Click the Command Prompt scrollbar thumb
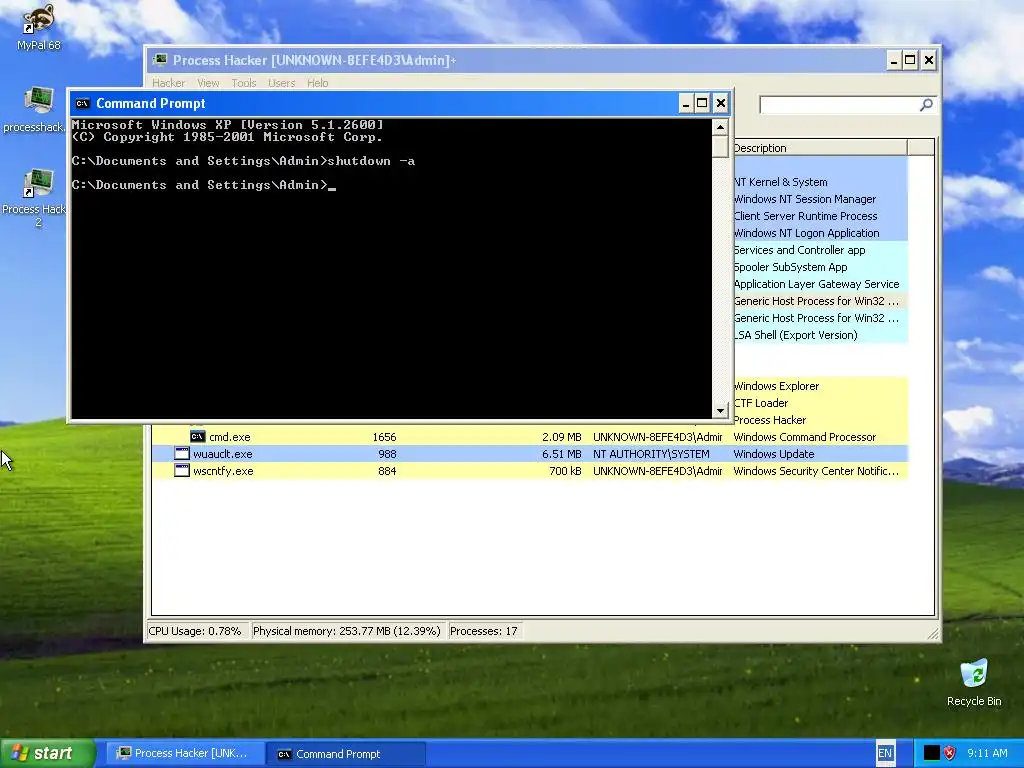Screen dimensions: 1024x768 click(x=720, y=146)
